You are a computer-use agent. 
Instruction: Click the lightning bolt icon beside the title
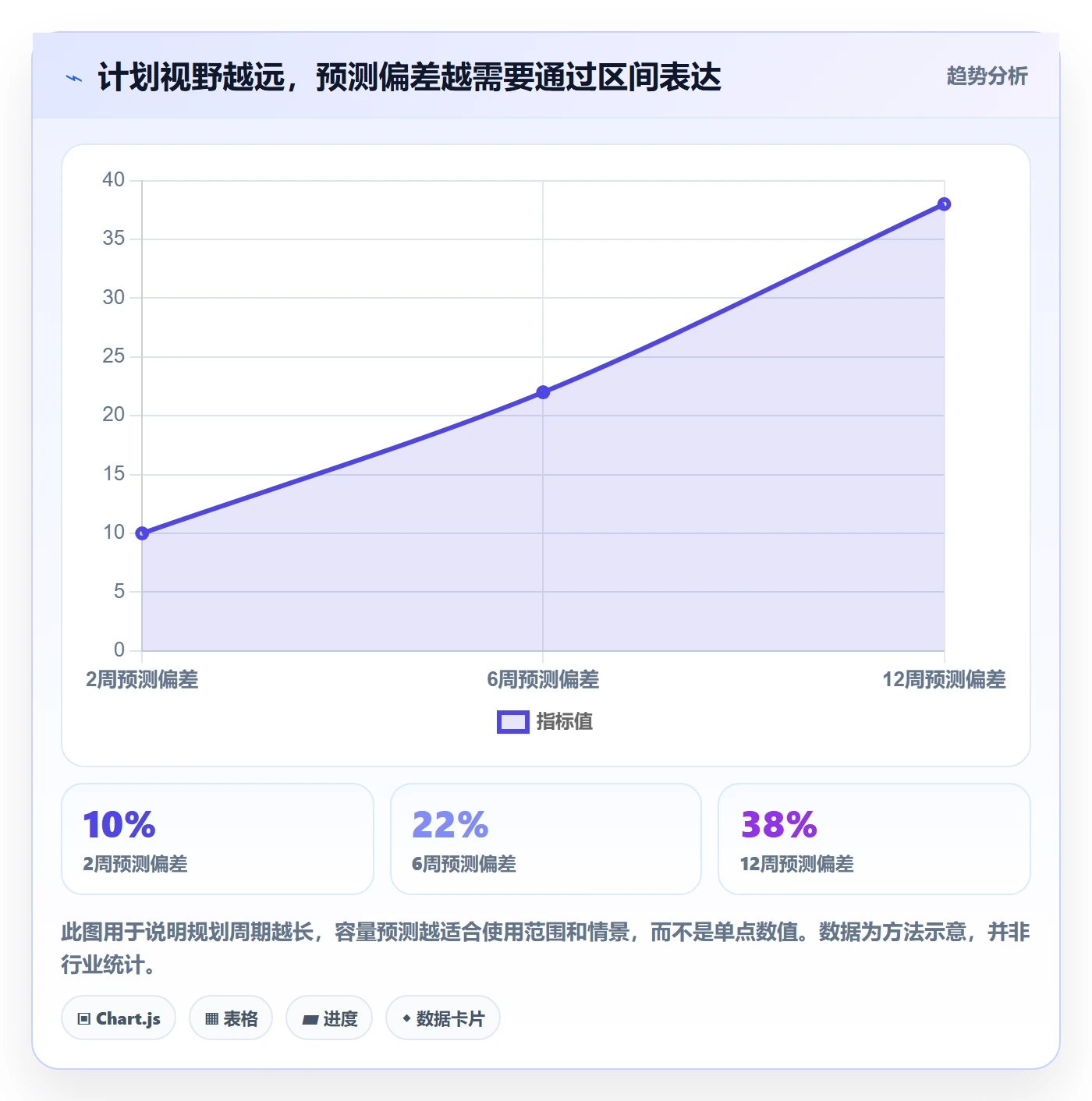[x=74, y=78]
